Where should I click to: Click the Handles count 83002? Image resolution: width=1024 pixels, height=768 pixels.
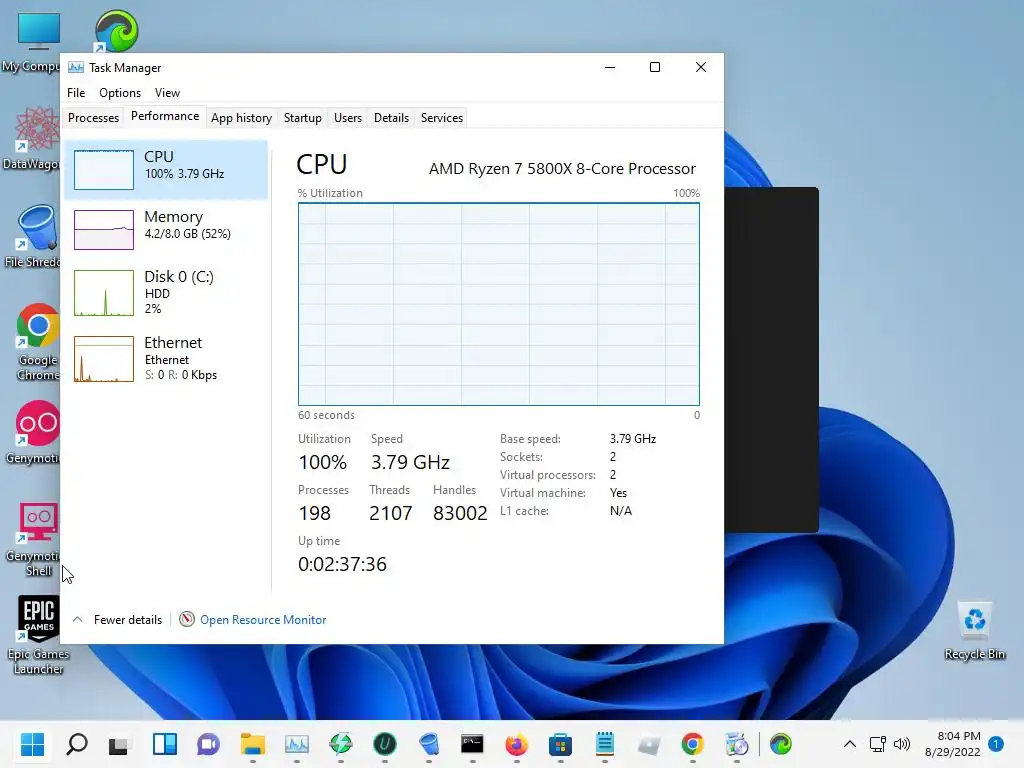(x=460, y=513)
